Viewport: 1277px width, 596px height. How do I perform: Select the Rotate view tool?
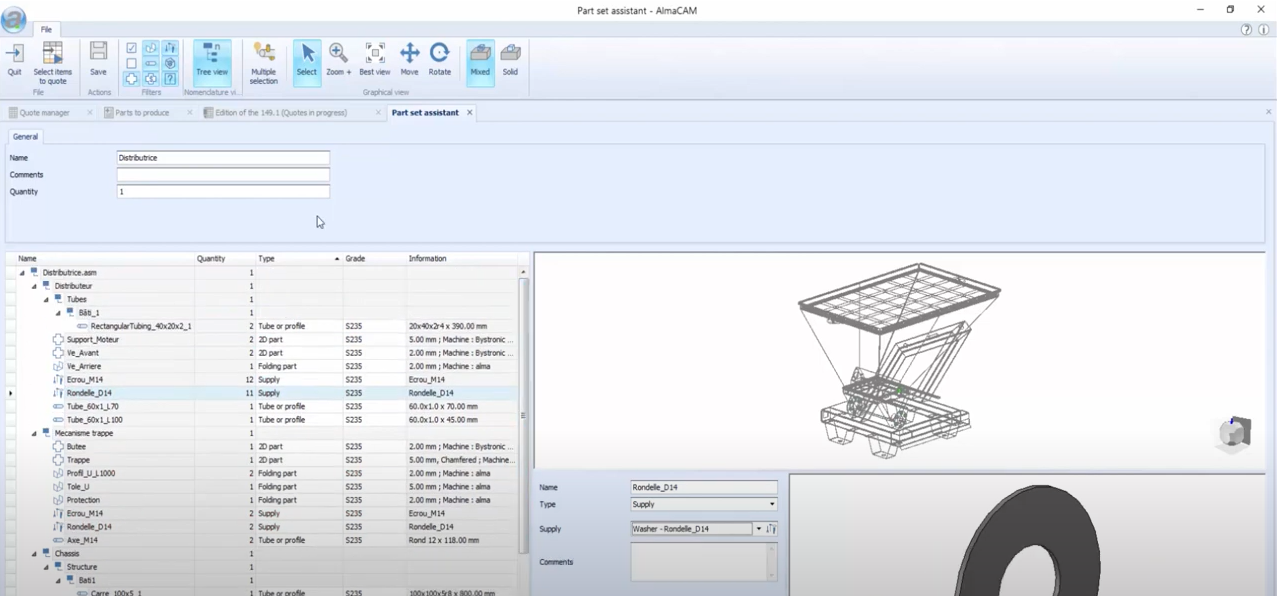439,59
